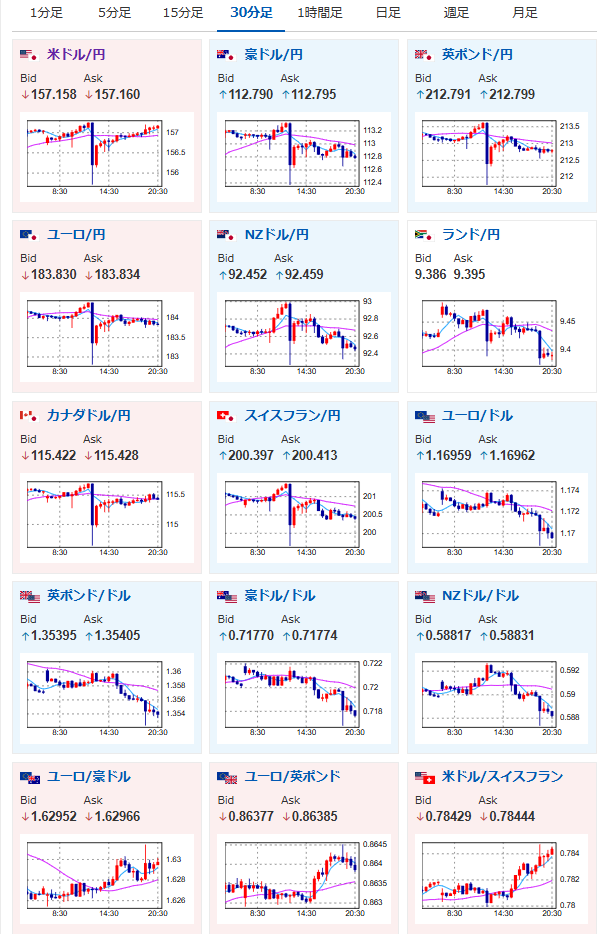Open the ユーロ/英ポンド pair link

(292, 776)
